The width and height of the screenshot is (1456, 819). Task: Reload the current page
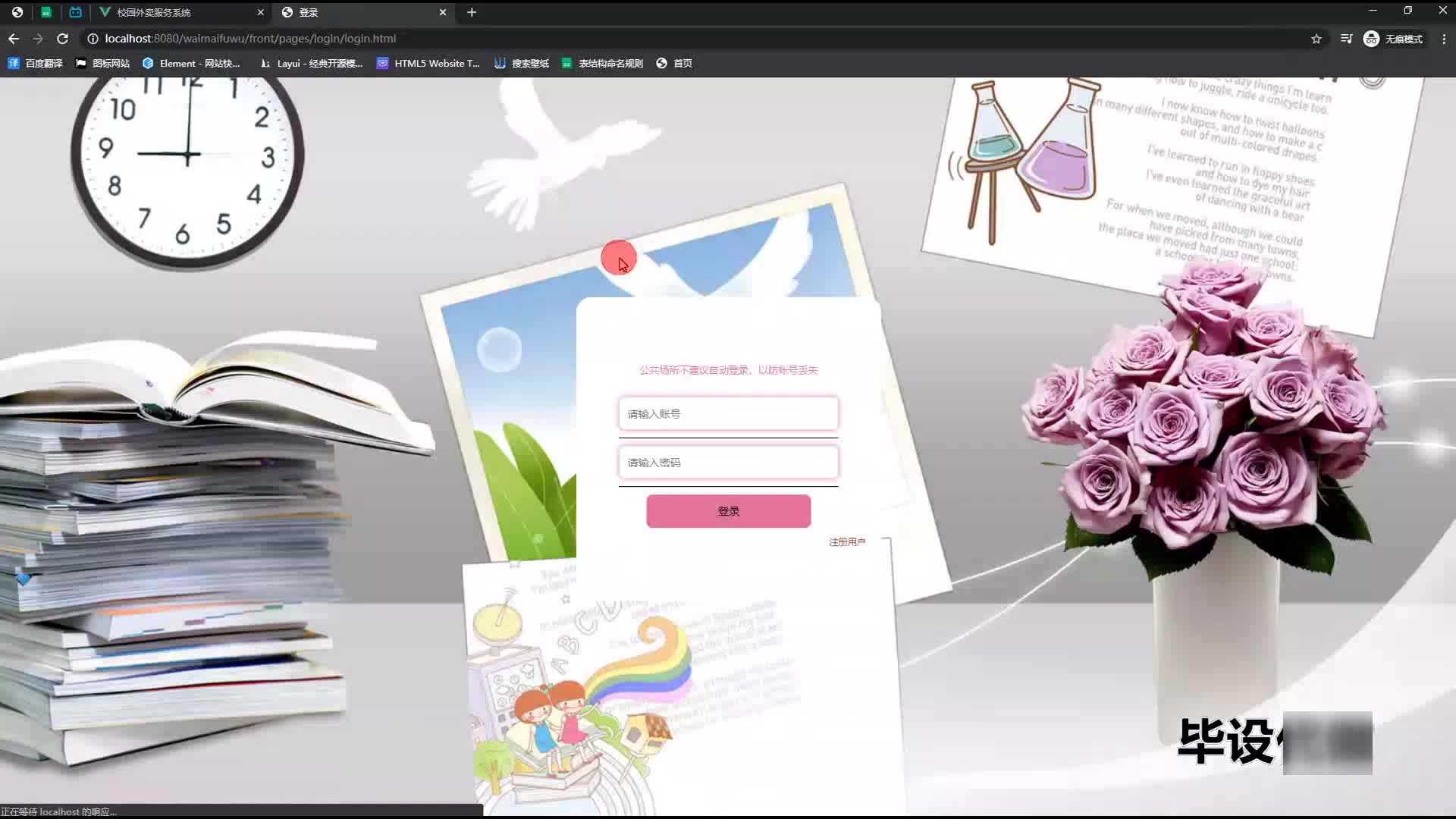(x=63, y=39)
